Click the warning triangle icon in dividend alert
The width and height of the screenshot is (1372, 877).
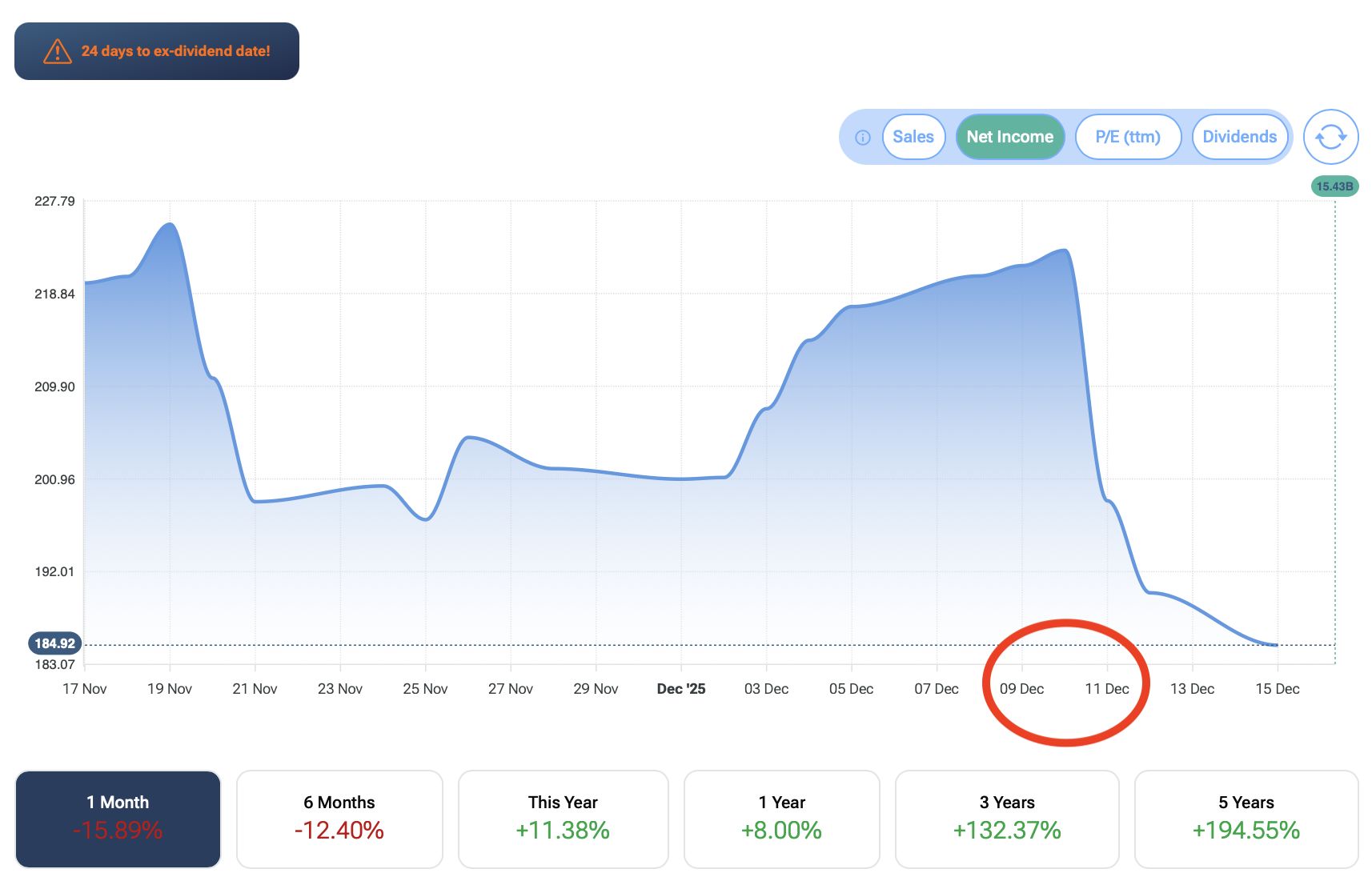58,51
